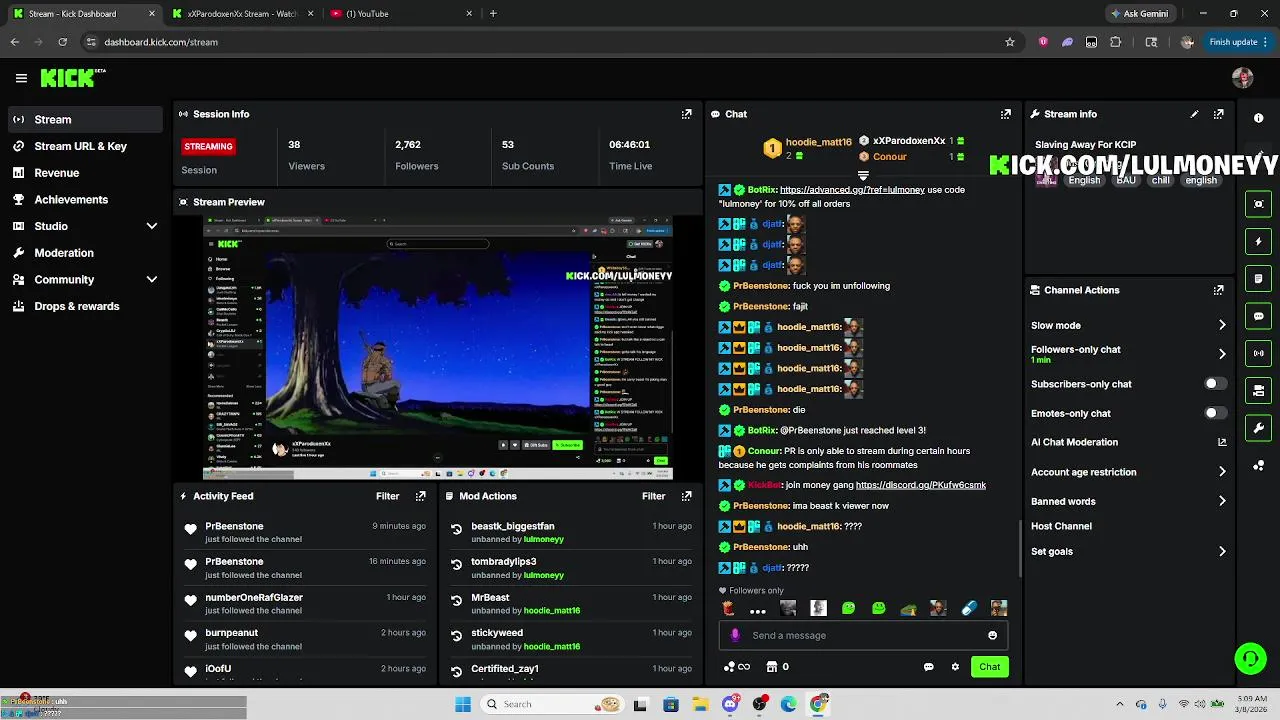Open Achievements in sidebar
Screen dimensions: 1280x720
[x=85, y=199]
